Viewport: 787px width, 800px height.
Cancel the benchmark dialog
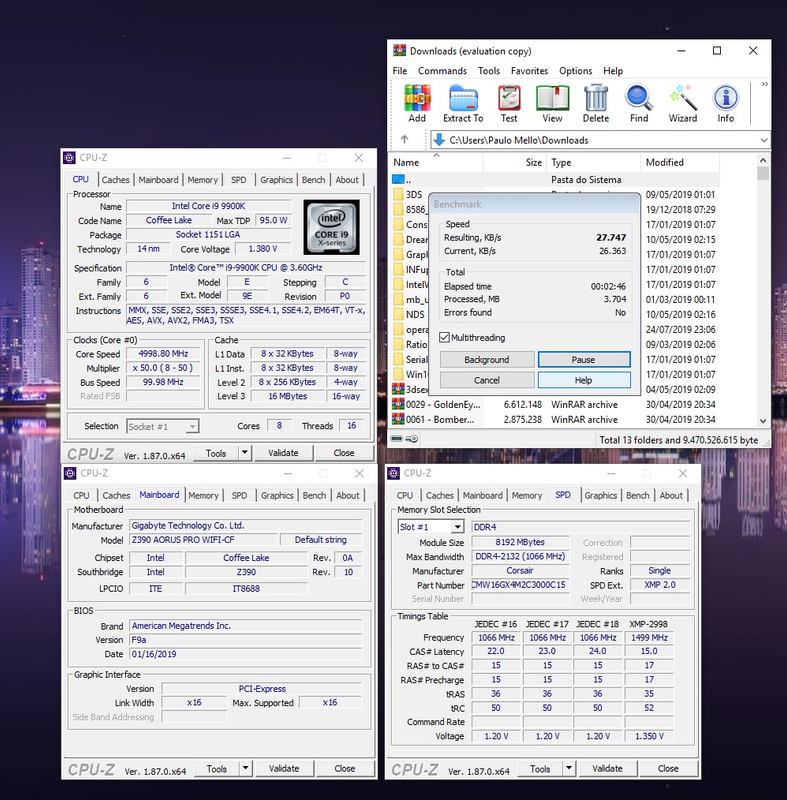tap(487, 380)
